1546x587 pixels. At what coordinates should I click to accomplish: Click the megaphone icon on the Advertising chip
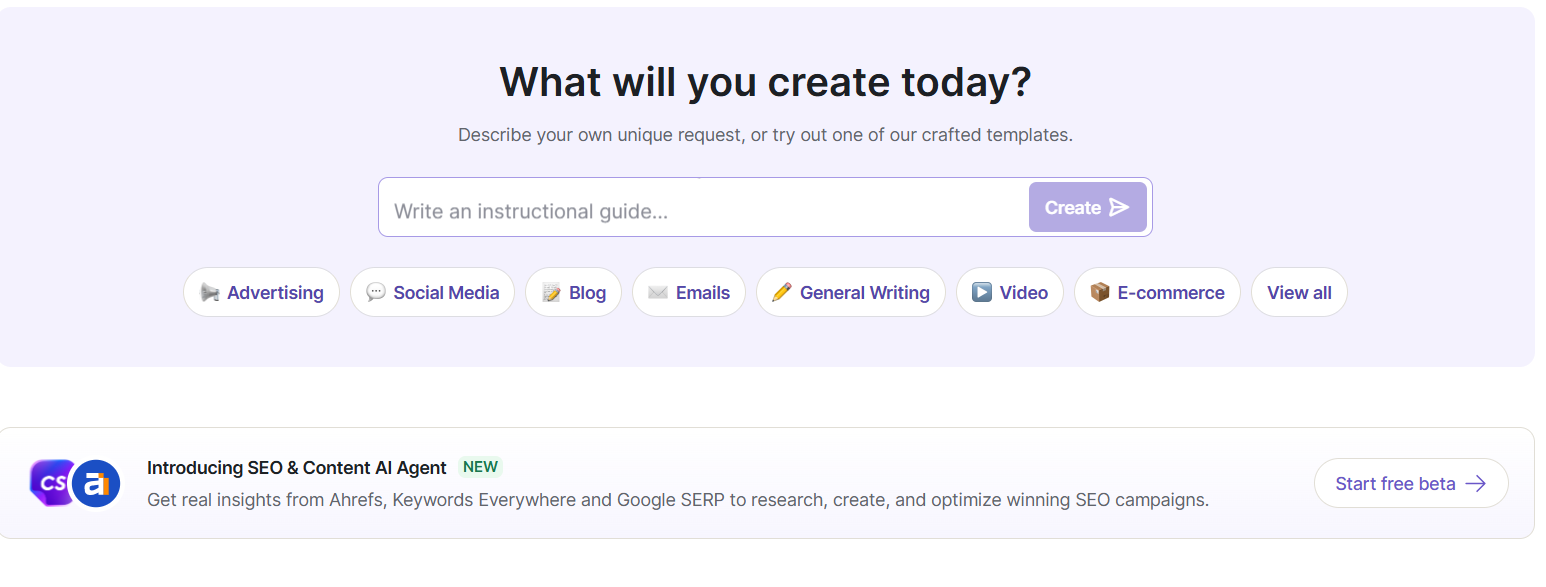pos(209,293)
